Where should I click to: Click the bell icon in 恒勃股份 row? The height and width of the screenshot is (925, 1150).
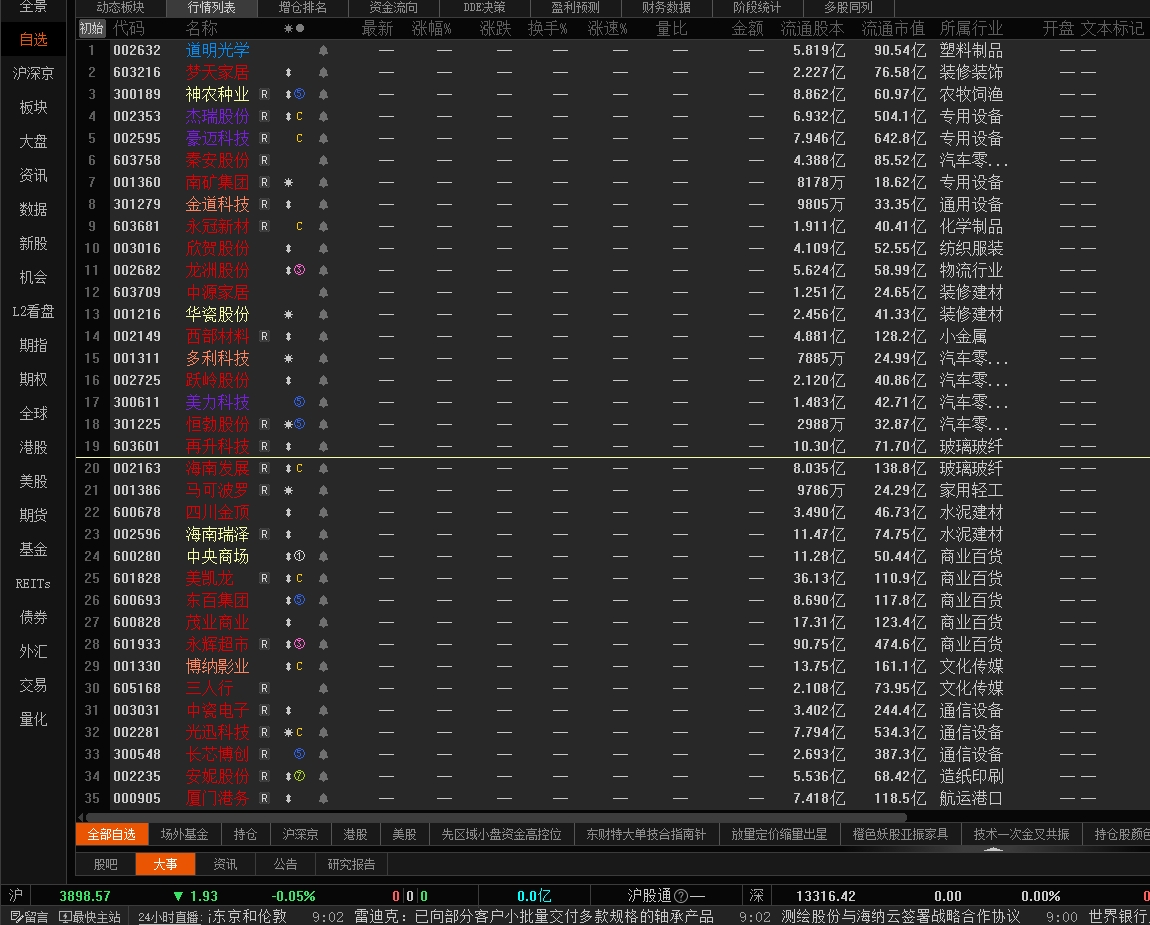click(x=323, y=425)
